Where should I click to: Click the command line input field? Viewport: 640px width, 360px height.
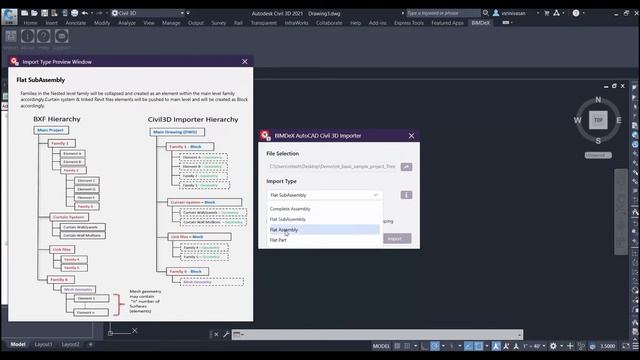(x=378, y=335)
